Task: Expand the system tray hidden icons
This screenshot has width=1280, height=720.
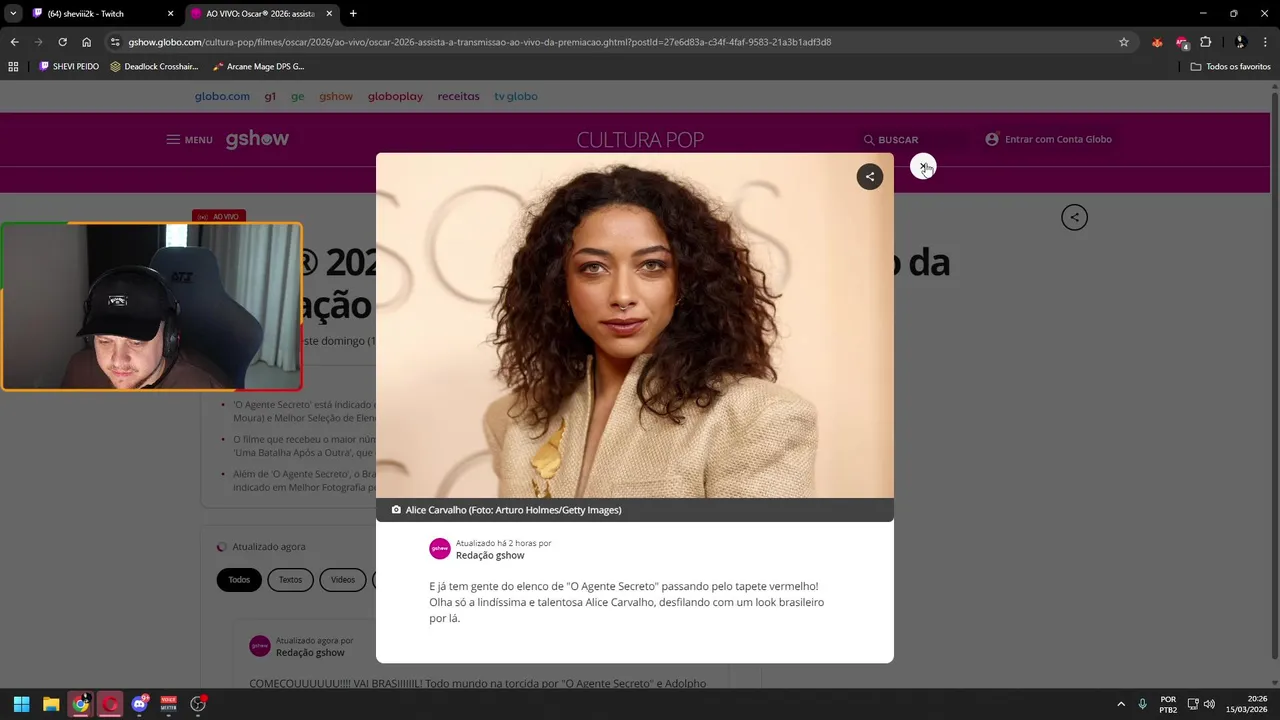Action: click(x=1121, y=704)
